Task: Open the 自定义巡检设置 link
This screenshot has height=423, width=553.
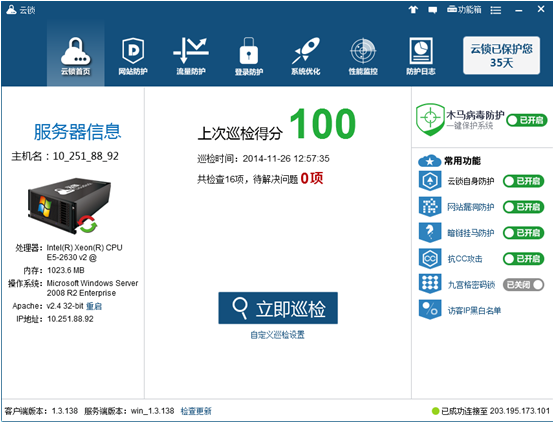Action: 277,335
